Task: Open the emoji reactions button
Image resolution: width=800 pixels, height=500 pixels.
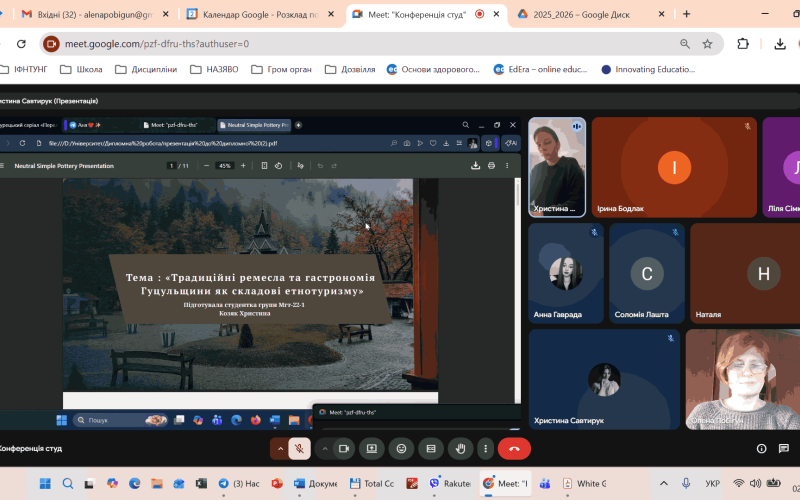Action: pos(401,449)
